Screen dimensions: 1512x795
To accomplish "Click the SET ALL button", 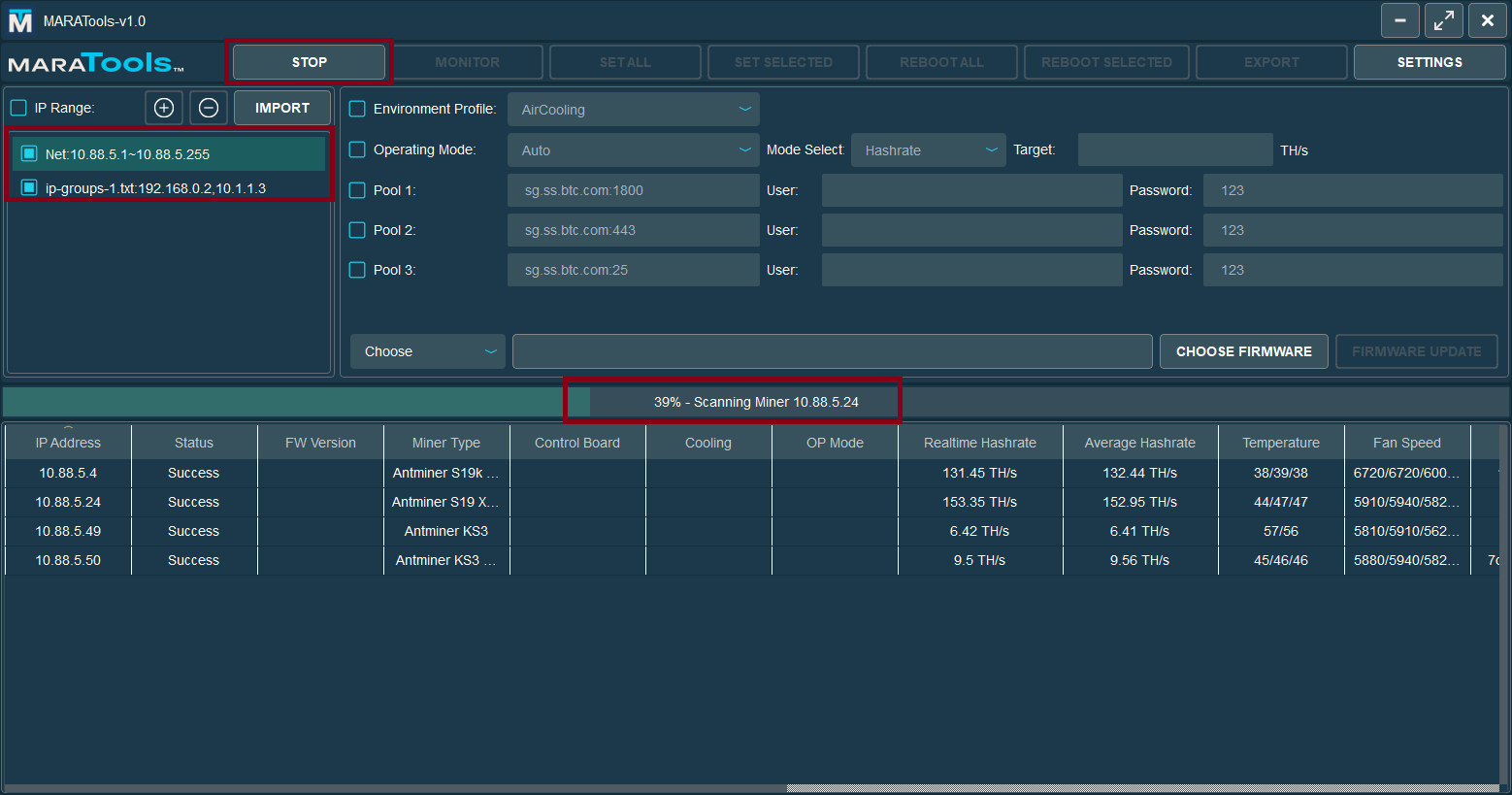I will click(x=625, y=62).
